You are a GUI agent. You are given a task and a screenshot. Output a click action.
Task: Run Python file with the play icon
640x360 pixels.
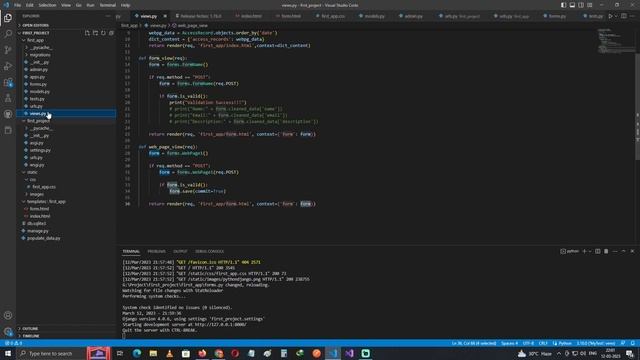point(610,16)
